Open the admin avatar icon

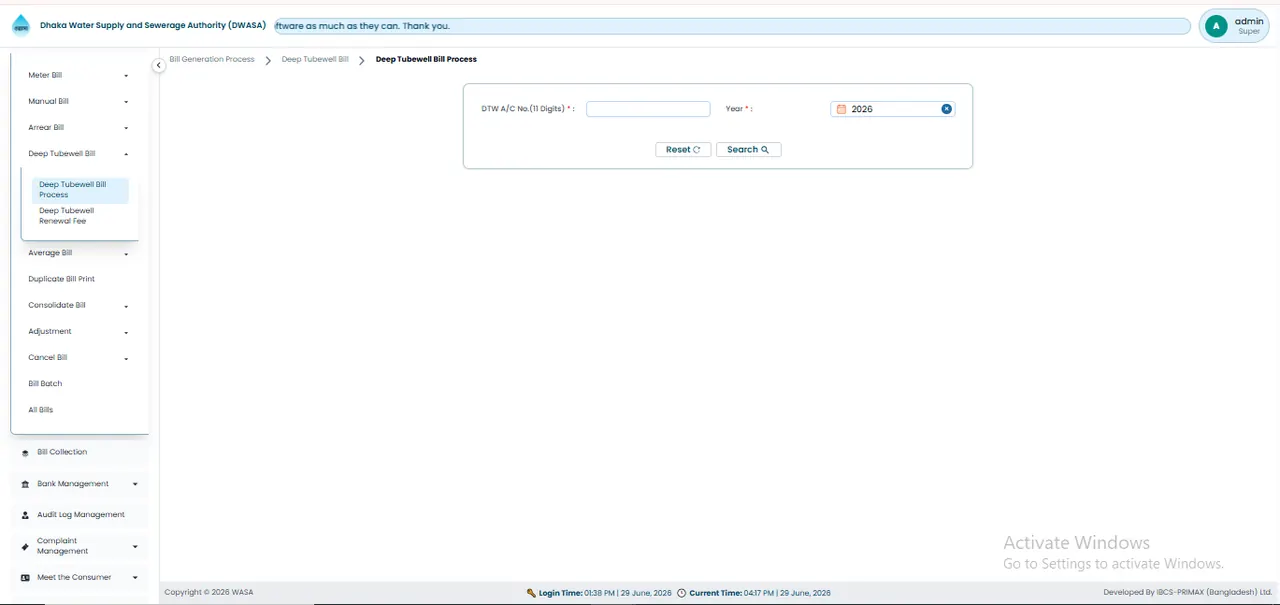[x=1216, y=26]
